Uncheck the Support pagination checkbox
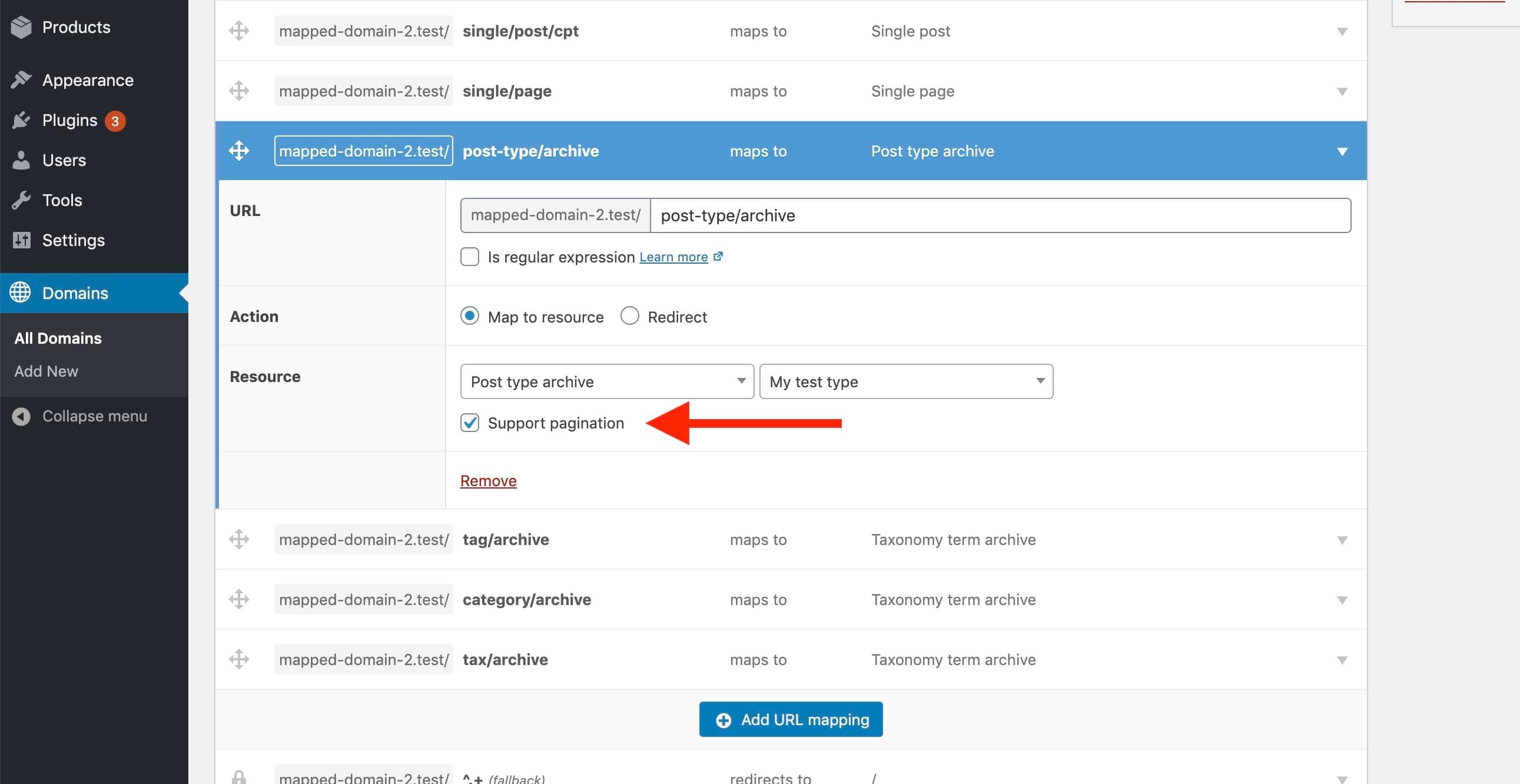This screenshot has height=784, width=1520. 470,423
